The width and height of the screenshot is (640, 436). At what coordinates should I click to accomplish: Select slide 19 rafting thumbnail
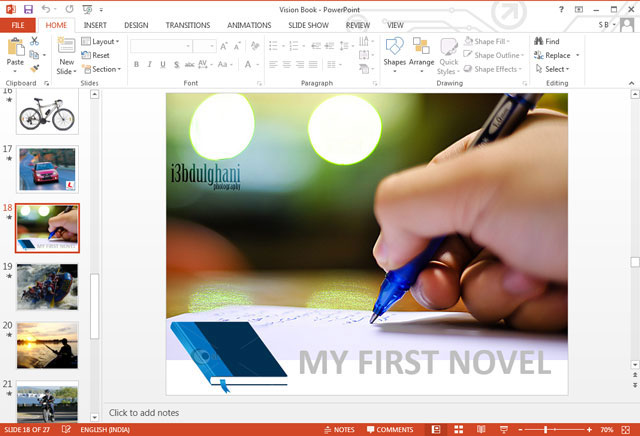coord(47,287)
